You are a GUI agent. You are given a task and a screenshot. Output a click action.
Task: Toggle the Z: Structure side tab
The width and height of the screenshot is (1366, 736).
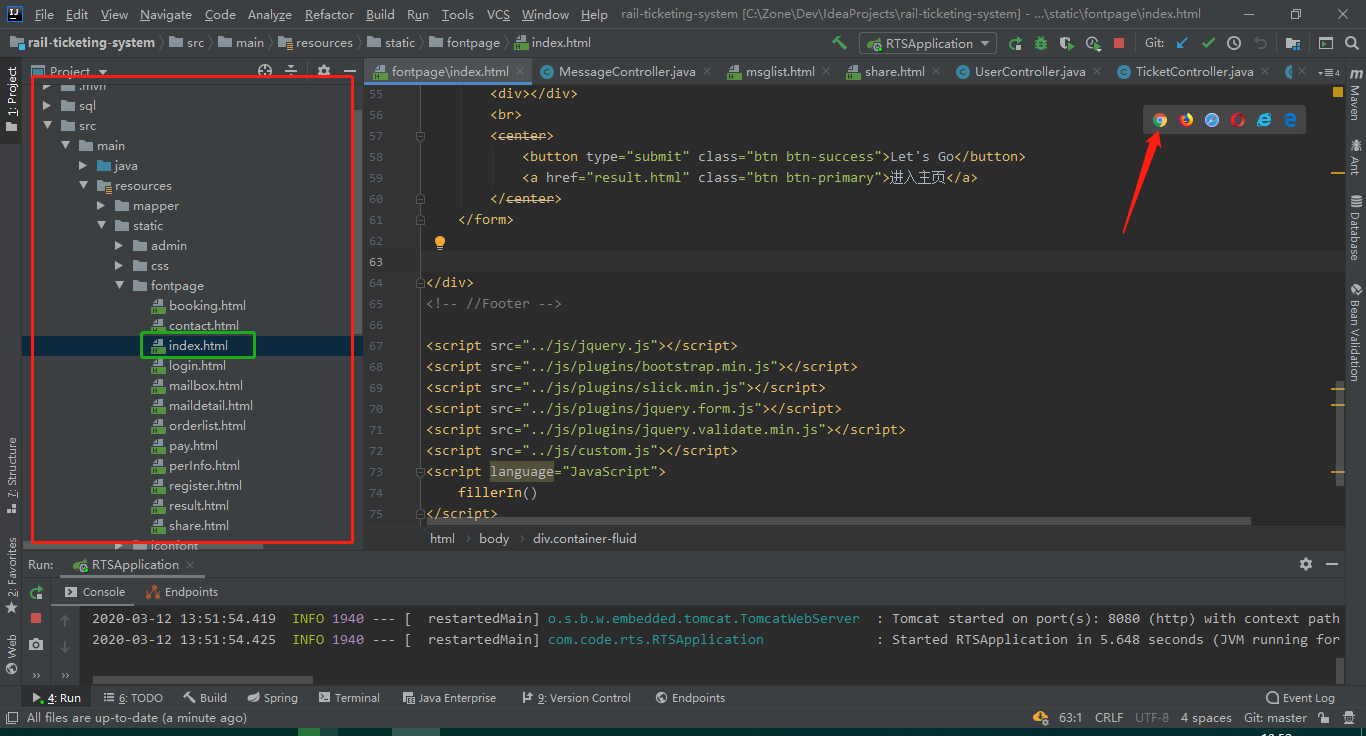(x=11, y=475)
